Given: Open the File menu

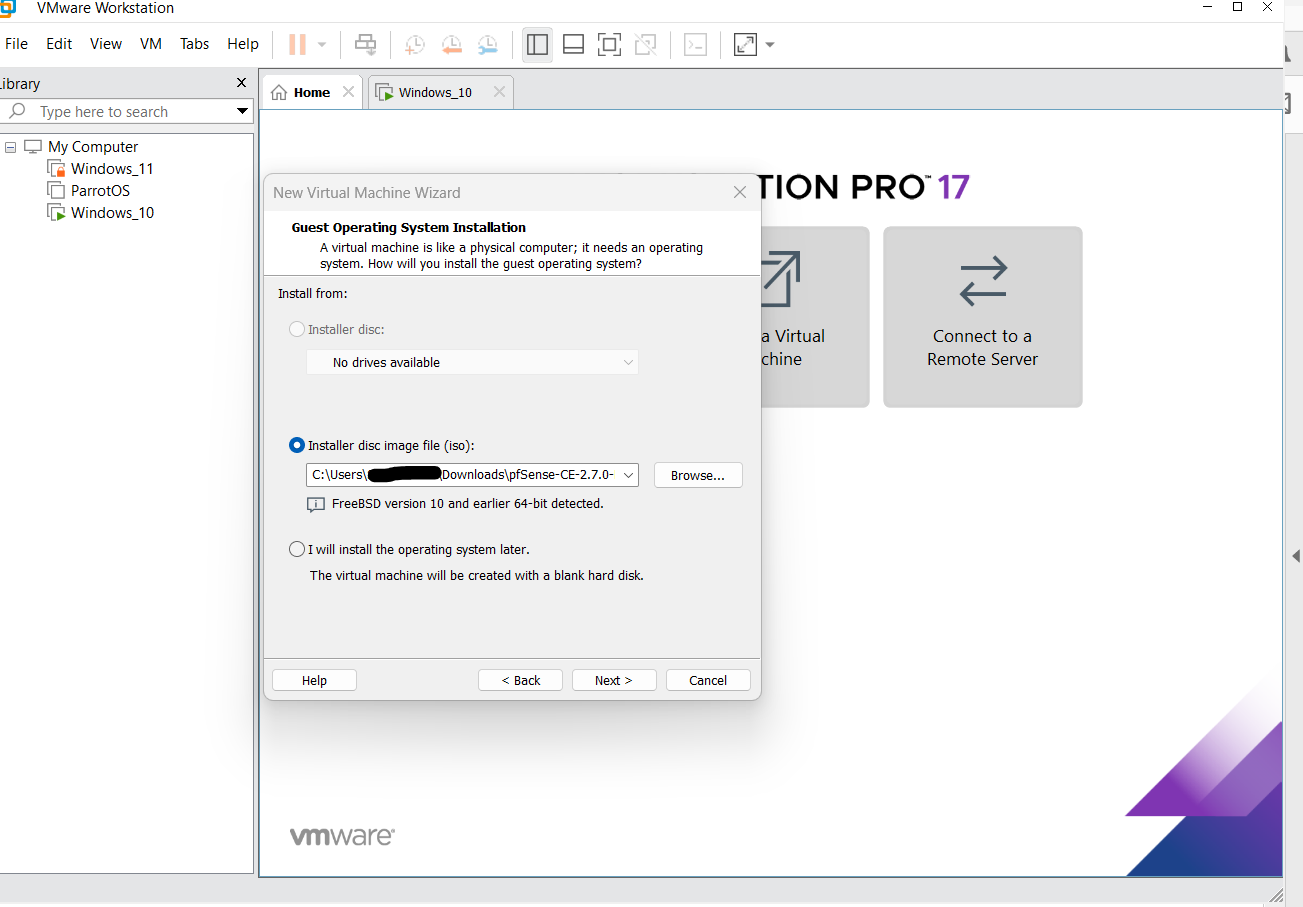Looking at the screenshot, I should [17, 44].
